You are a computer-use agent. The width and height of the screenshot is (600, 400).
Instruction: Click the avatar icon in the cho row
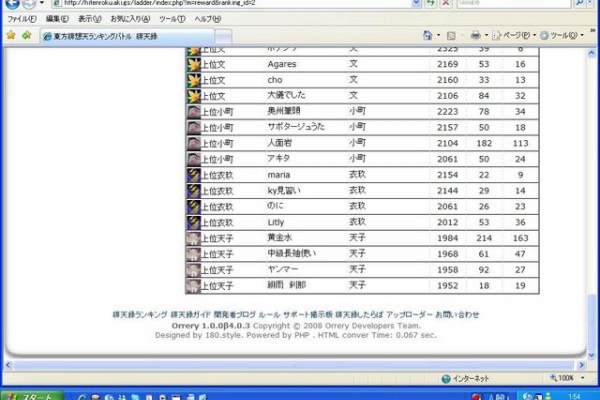click(194, 80)
